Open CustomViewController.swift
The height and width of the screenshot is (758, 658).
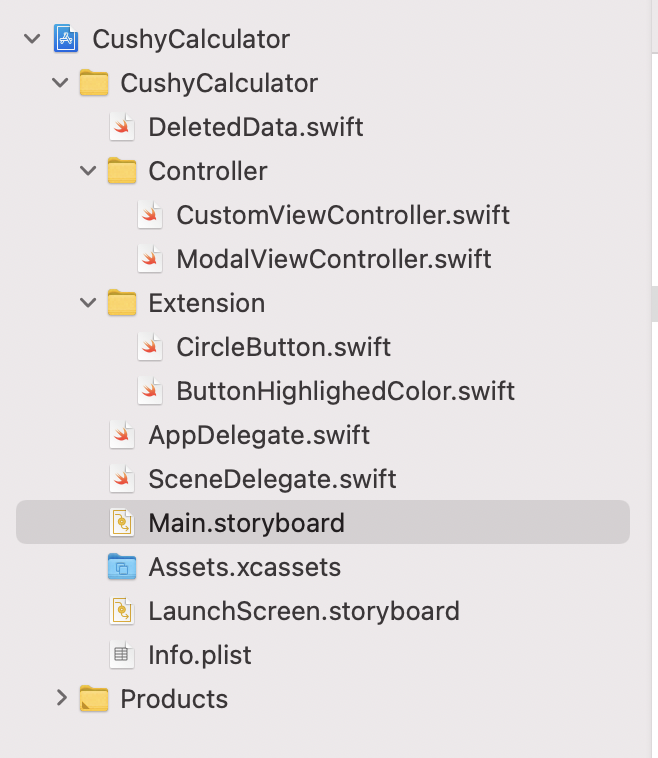point(343,215)
